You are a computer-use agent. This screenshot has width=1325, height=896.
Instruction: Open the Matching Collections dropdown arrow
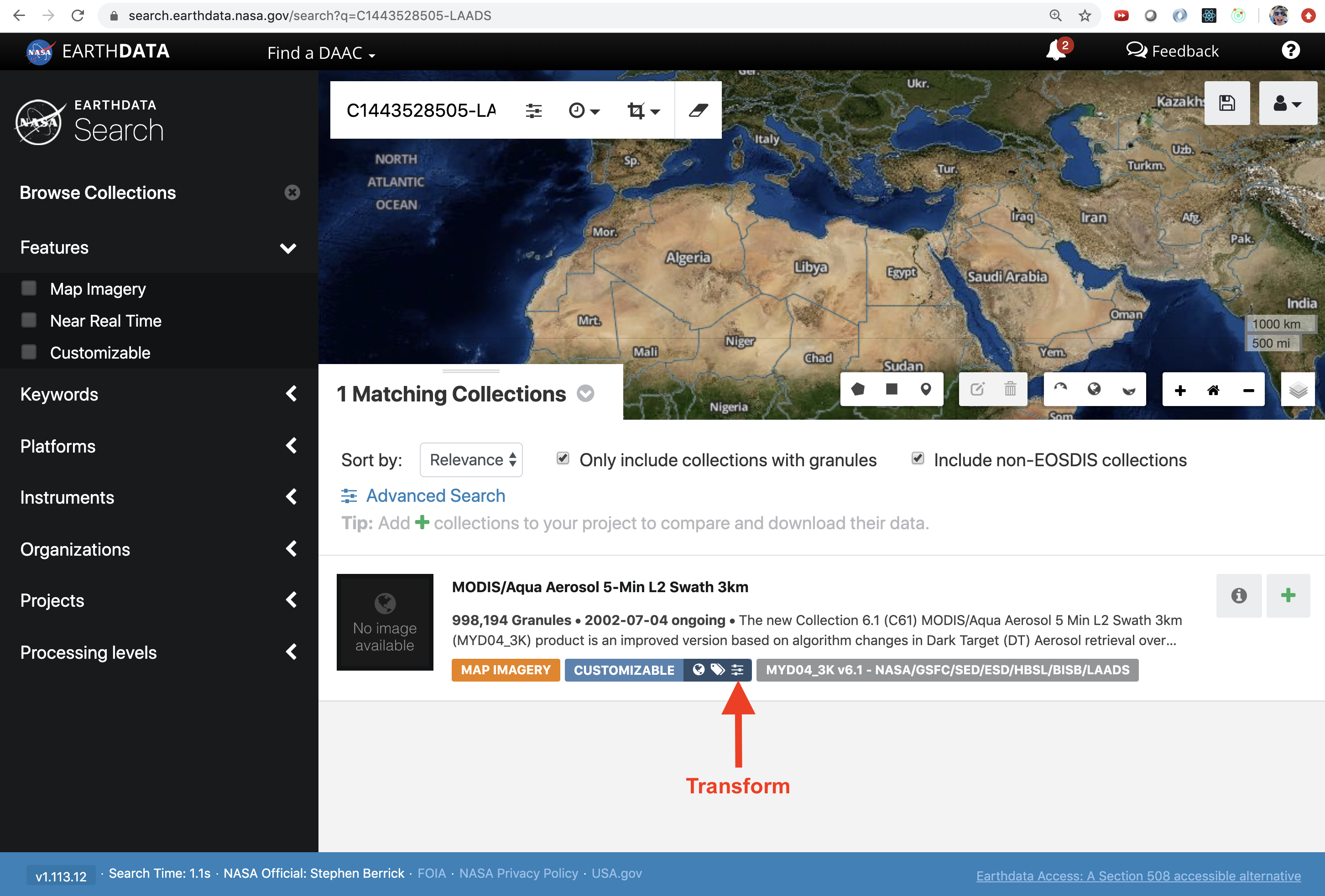[585, 393]
